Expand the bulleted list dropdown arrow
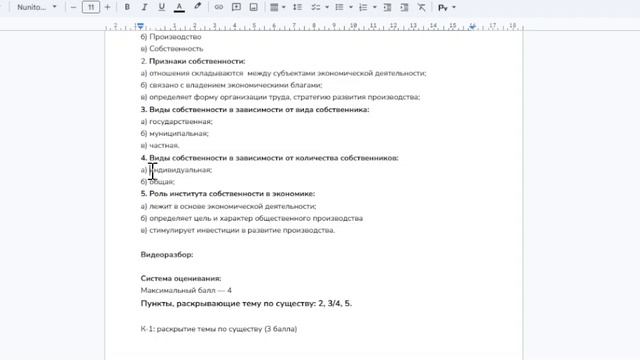 tap(351, 7)
